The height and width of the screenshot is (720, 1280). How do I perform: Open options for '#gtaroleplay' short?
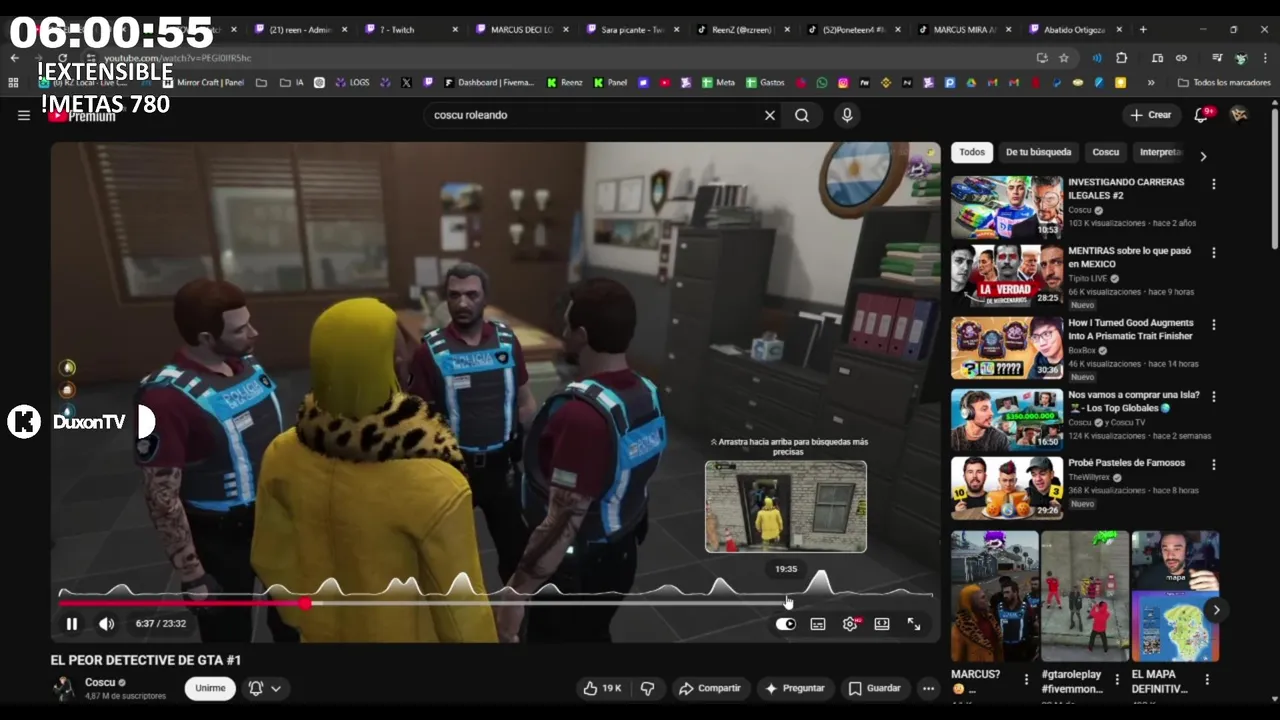[1116, 679]
